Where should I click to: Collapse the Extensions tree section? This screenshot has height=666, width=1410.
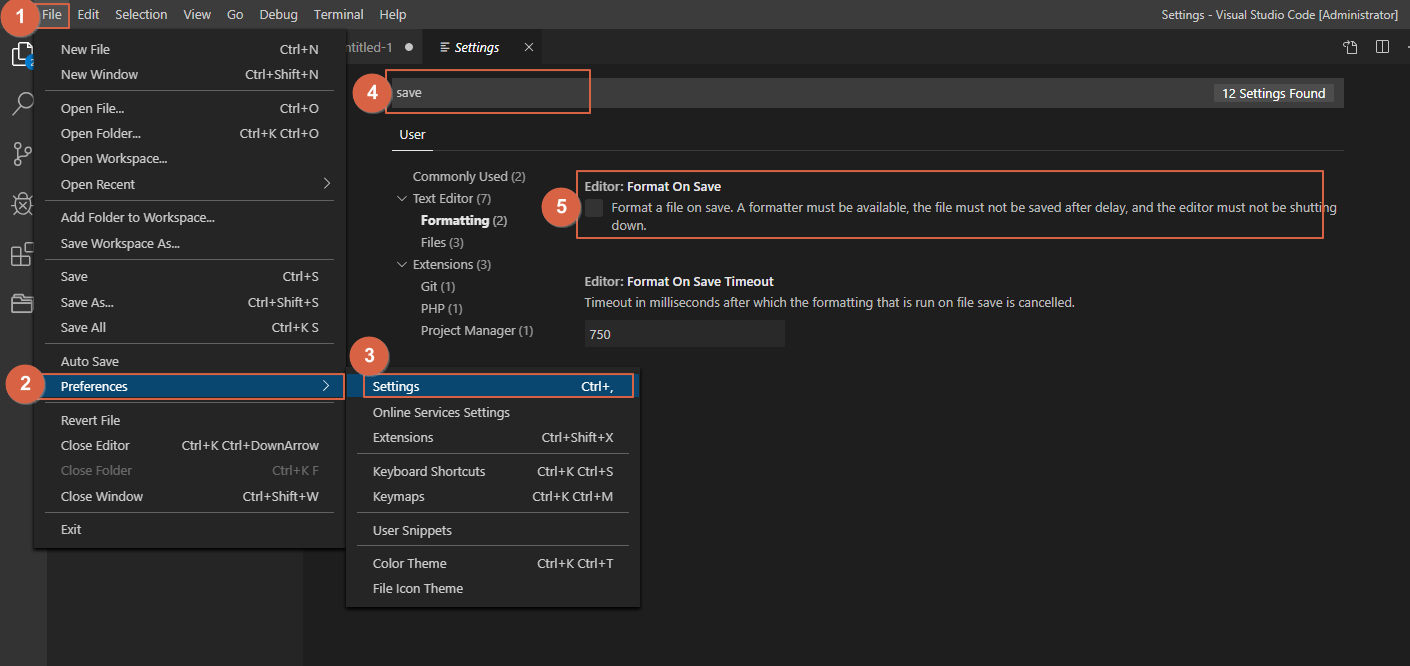click(x=402, y=265)
